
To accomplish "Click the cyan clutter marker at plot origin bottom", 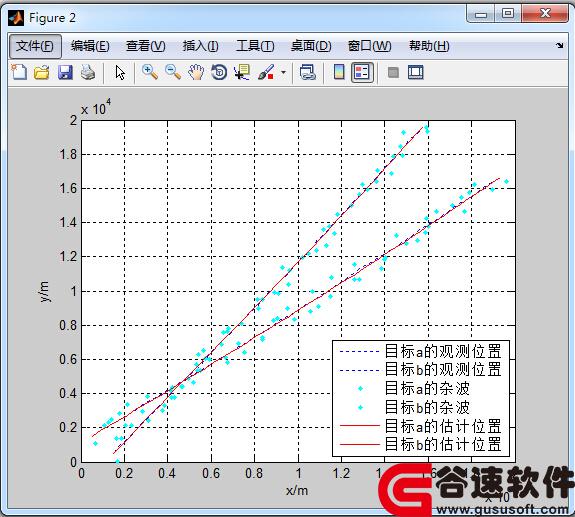I will tap(117, 461).
